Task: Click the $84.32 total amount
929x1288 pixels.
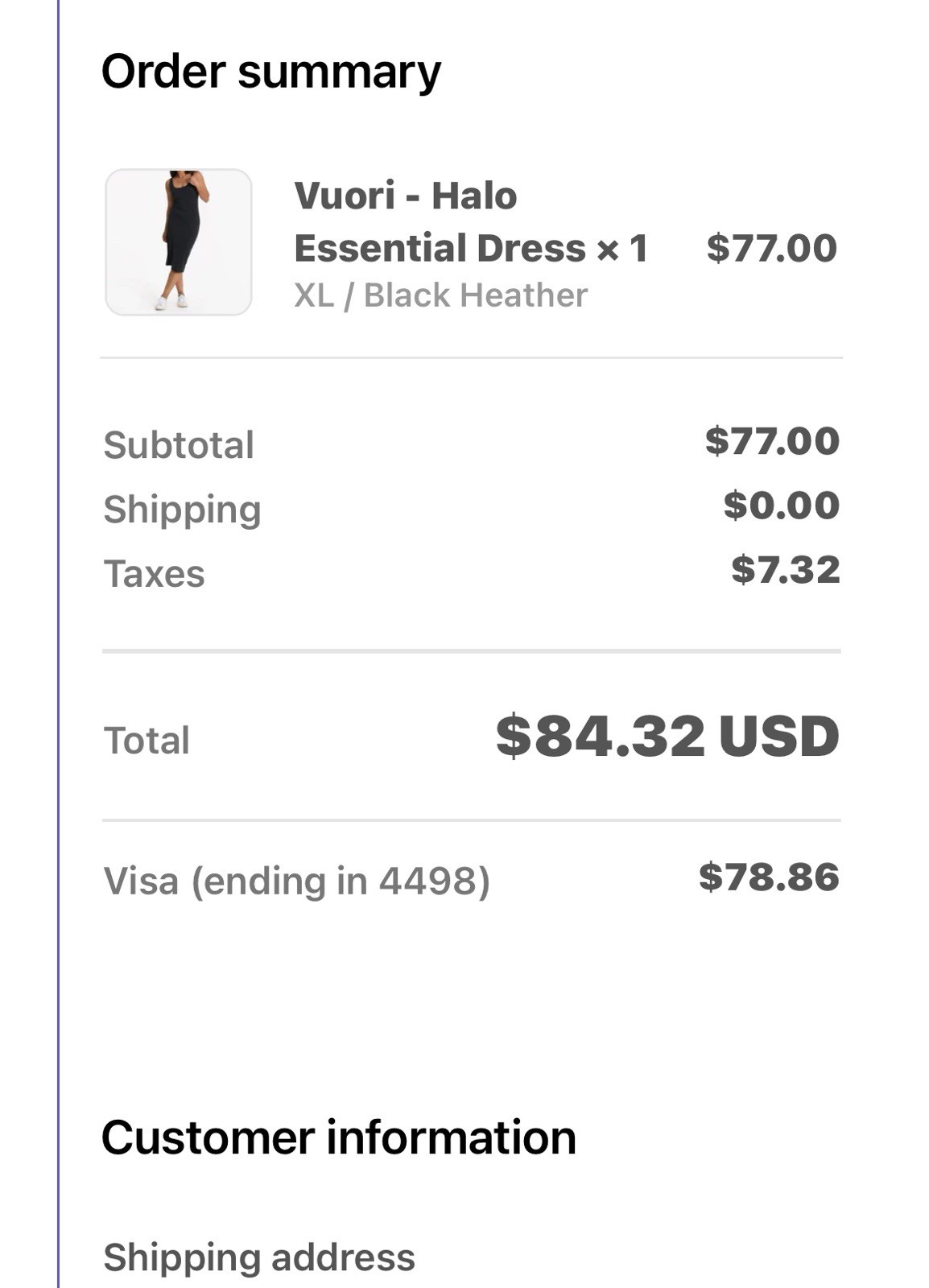Action: (600, 737)
